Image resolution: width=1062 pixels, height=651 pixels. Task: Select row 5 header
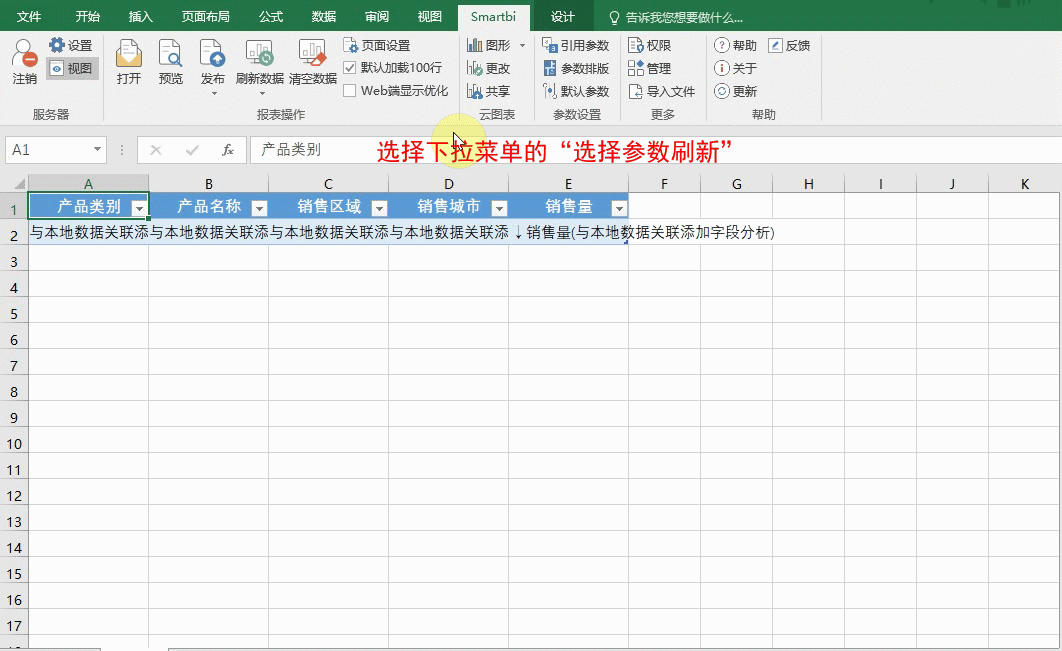[x=14, y=314]
